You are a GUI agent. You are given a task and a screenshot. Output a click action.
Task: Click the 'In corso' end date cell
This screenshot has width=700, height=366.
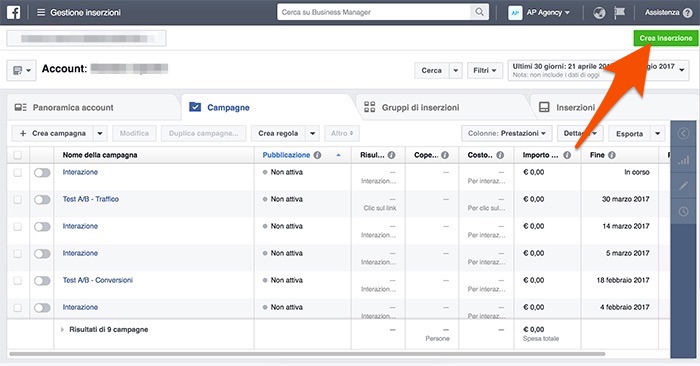637,172
